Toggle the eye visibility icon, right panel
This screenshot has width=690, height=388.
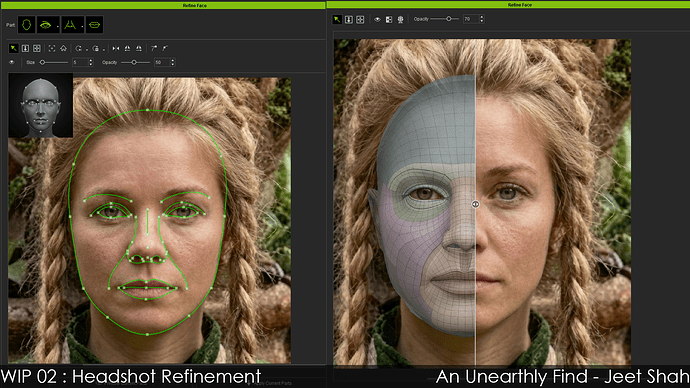pos(377,19)
